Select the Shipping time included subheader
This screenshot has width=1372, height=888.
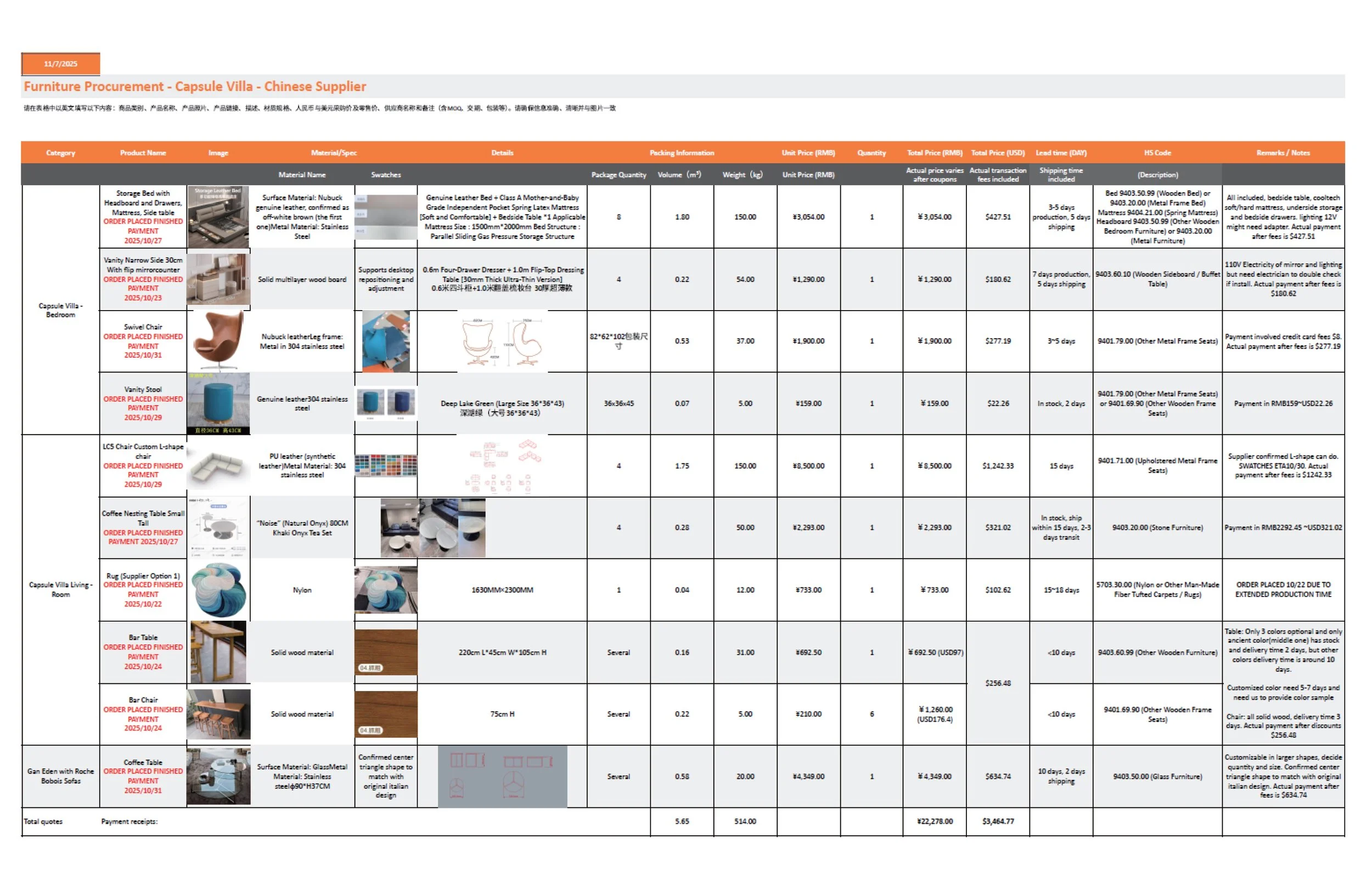1061,175
